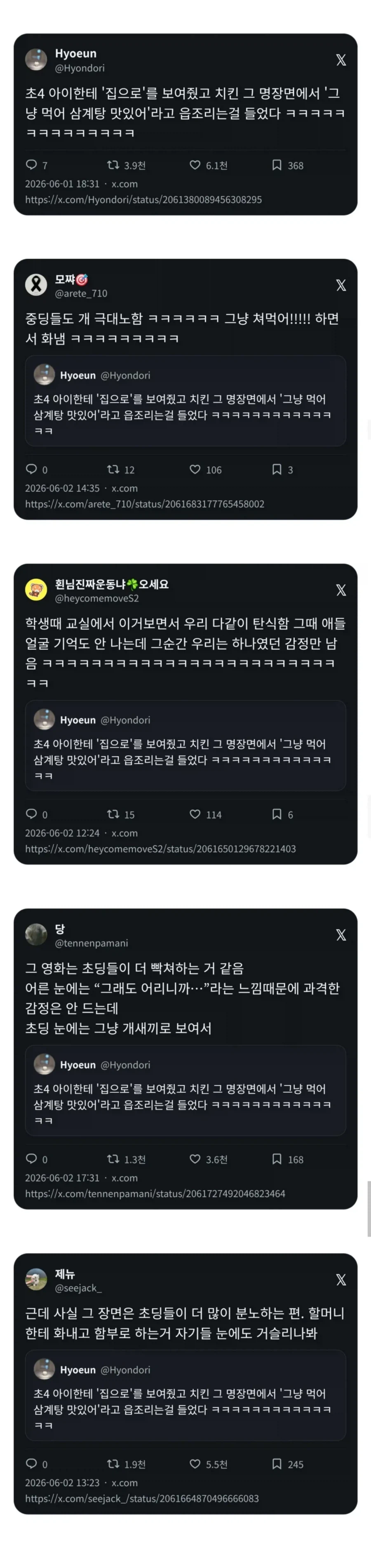Click the retweet icon with count 15
This screenshot has height=1568, width=371.
(113, 814)
